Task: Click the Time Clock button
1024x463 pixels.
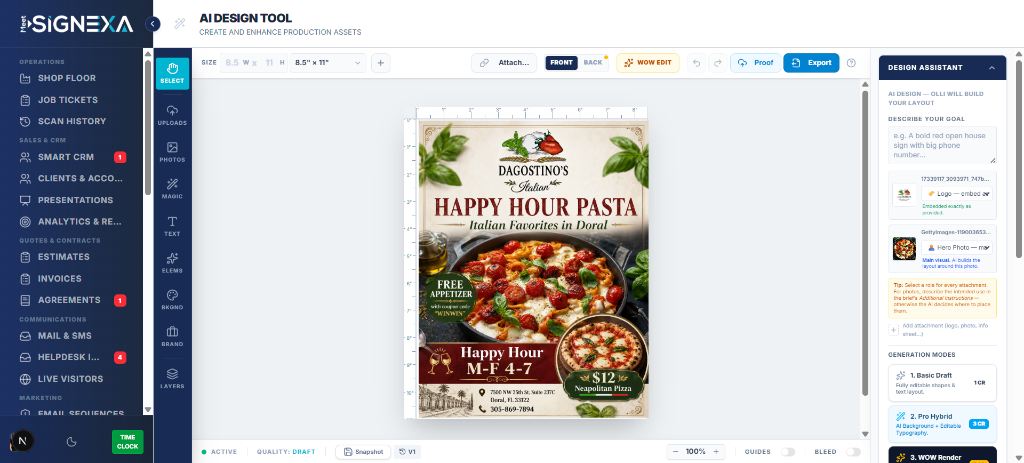Action: coord(127,442)
